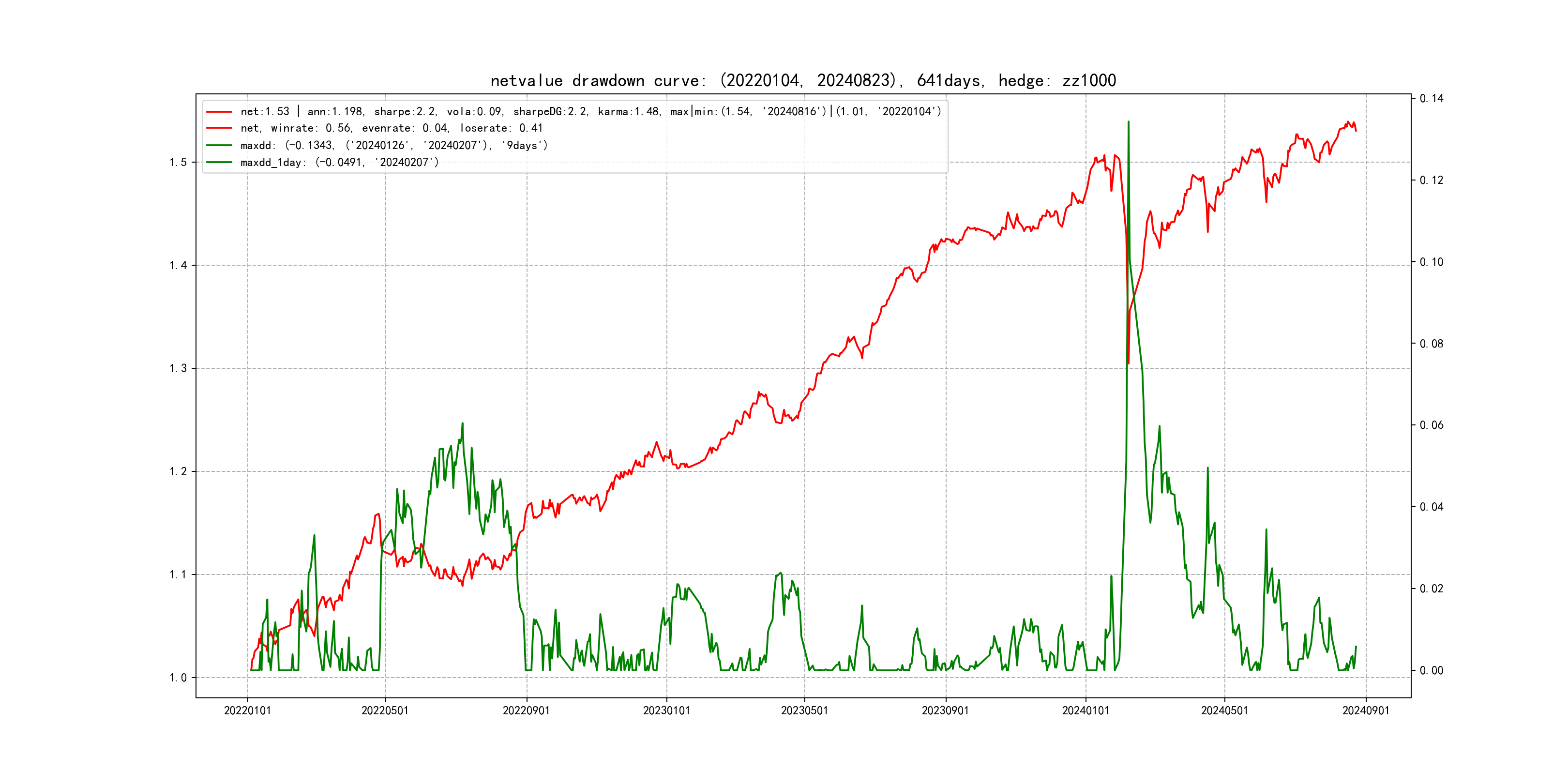Image resolution: width=1568 pixels, height=784 pixels.
Task: Click the red line swatch beside 'net:1.53'
Action: (x=219, y=111)
